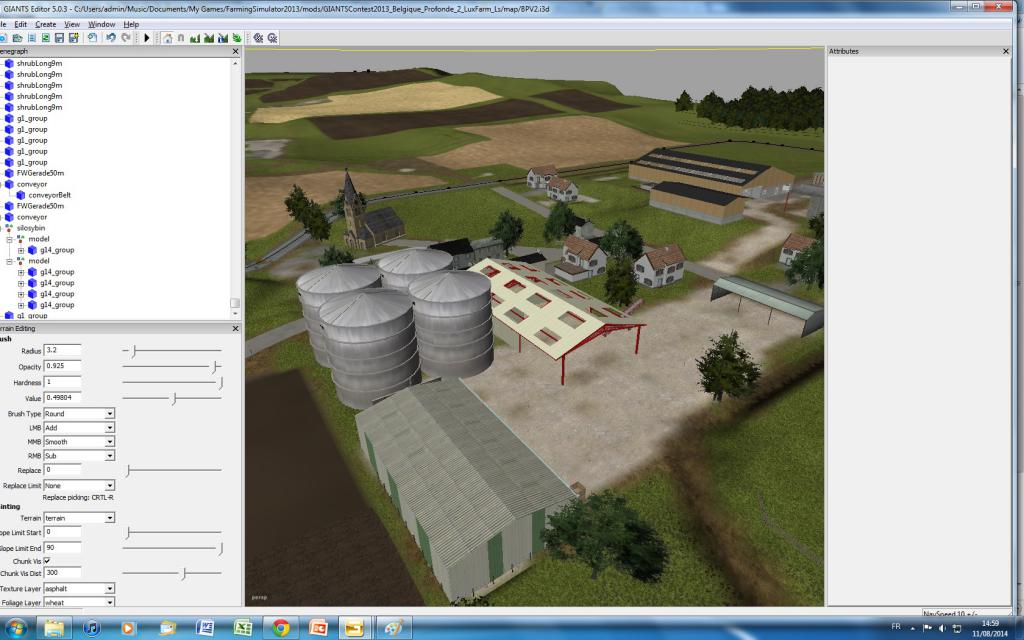Open the Brush Type dropdown showing Round
This screenshot has height=640, width=1024.
(x=79, y=413)
